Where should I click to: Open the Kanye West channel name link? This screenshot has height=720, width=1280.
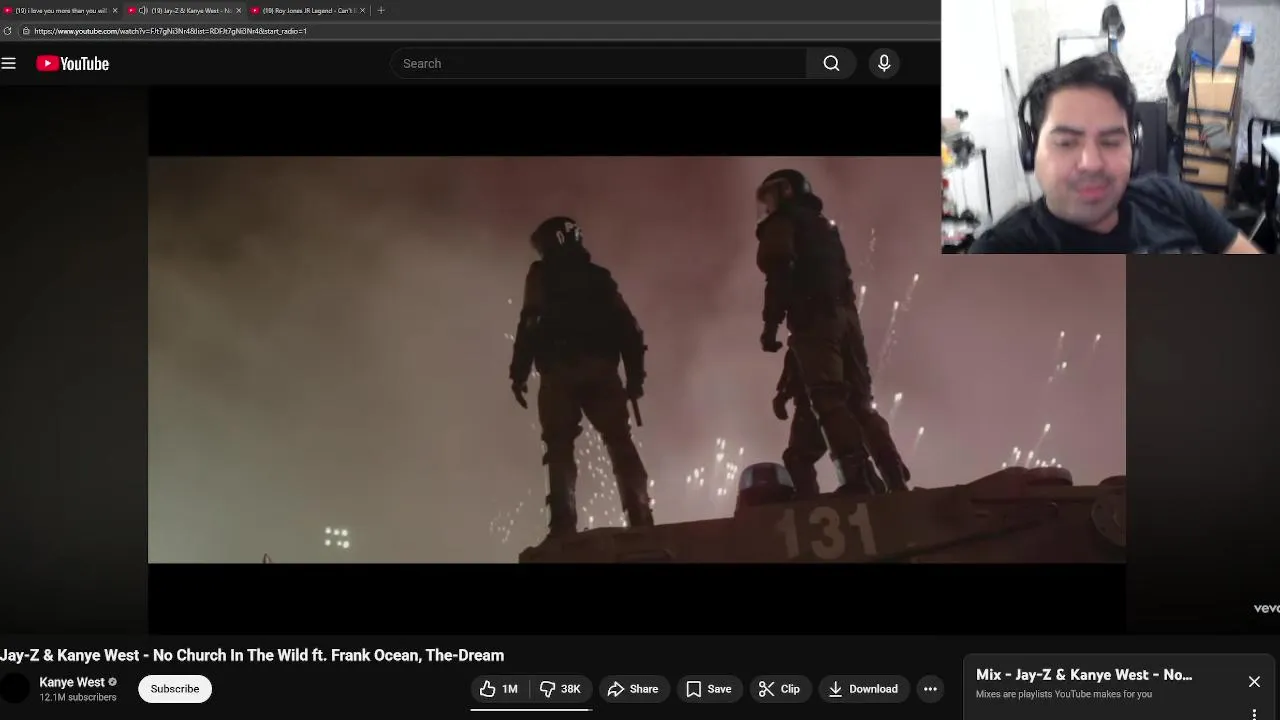[x=72, y=682]
